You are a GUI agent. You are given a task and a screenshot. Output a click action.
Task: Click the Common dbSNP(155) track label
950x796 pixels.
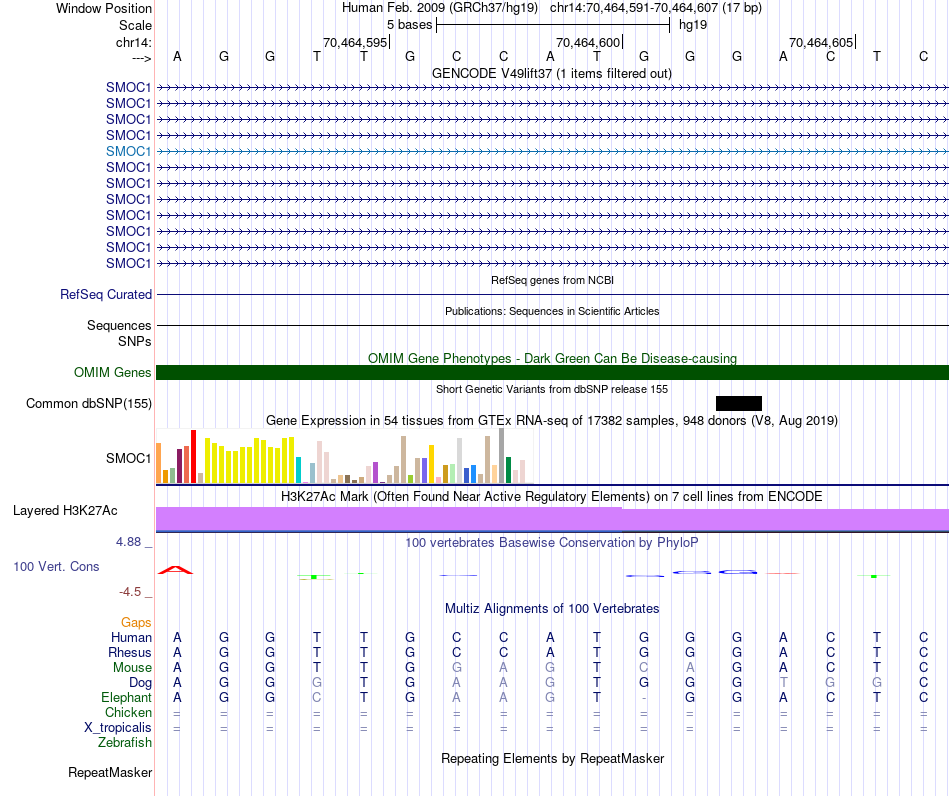coord(89,403)
